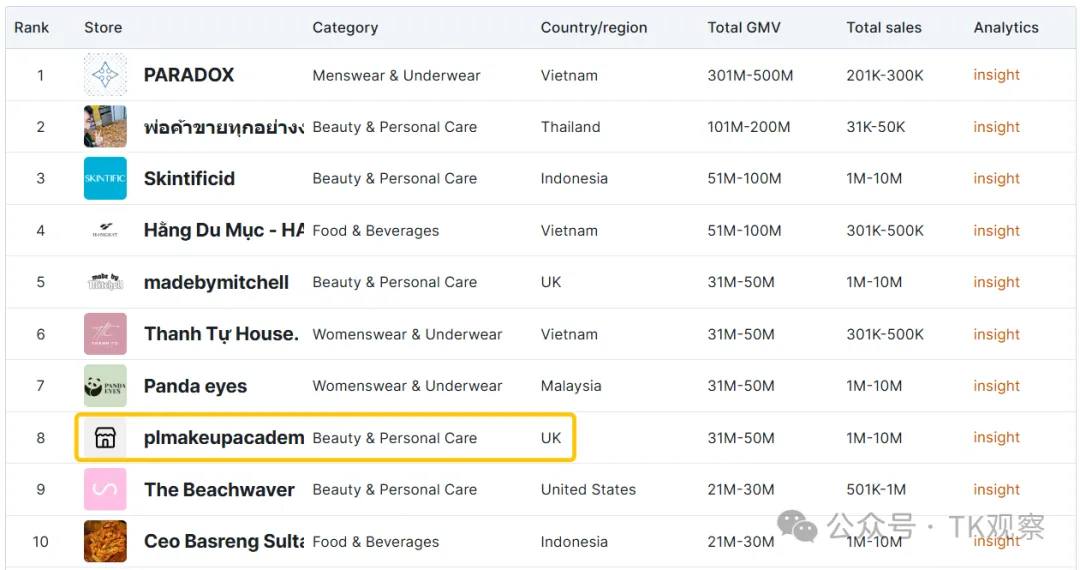Open insight link for madebymitchell
The height and width of the screenshot is (570, 1080).
pos(996,282)
